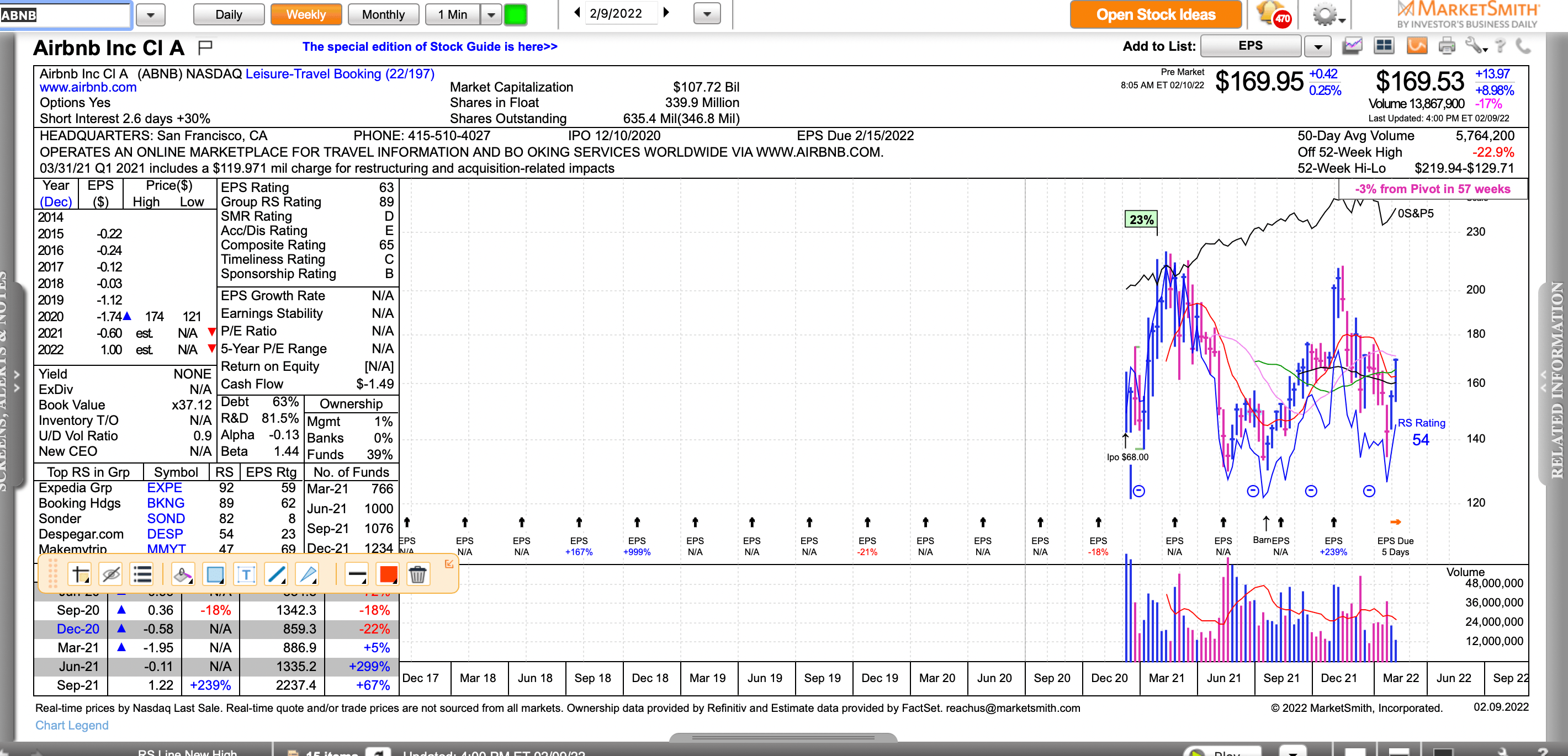Open the EXPE symbol link

[165, 488]
